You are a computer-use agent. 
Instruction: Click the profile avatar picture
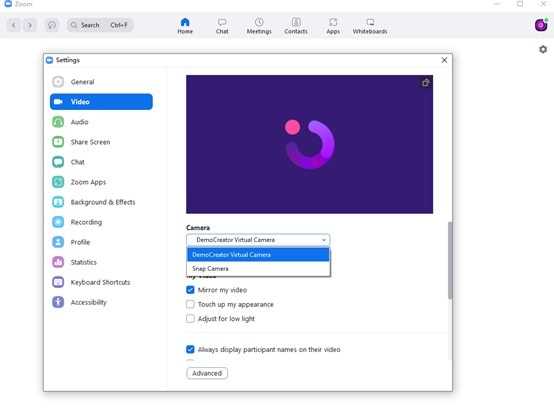(541, 25)
